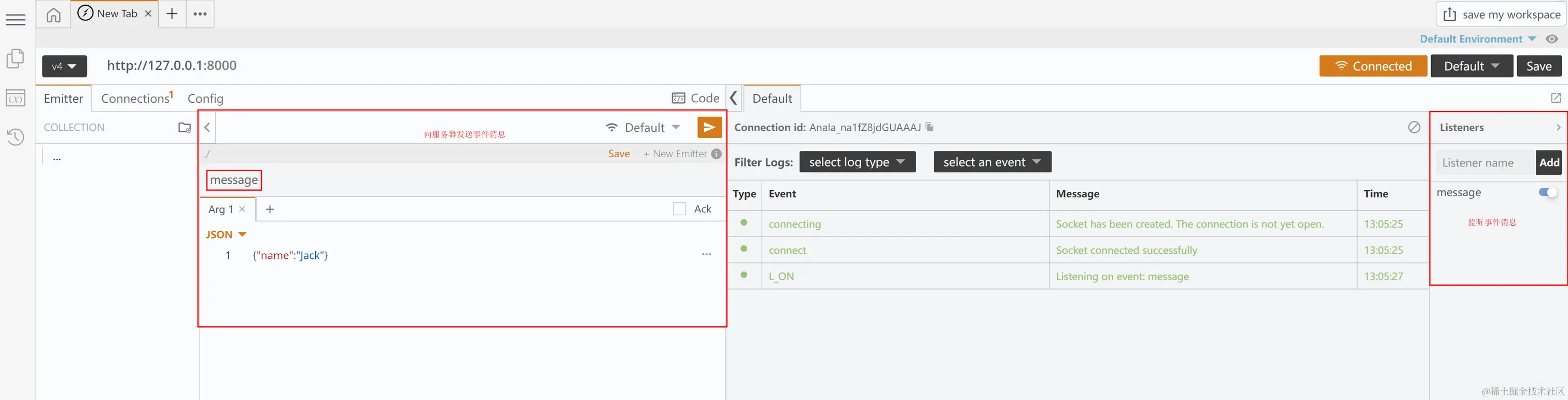Remove Arg 1 with its x icon
The image size is (1568, 400).
(x=242, y=209)
